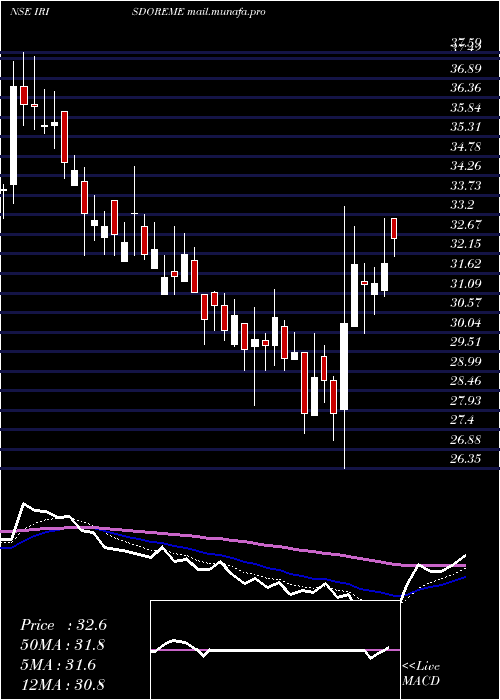Image resolution: width=500 pixels, height=700 pixels.
Task: Click the 31.09 price value
Action: 466,283
